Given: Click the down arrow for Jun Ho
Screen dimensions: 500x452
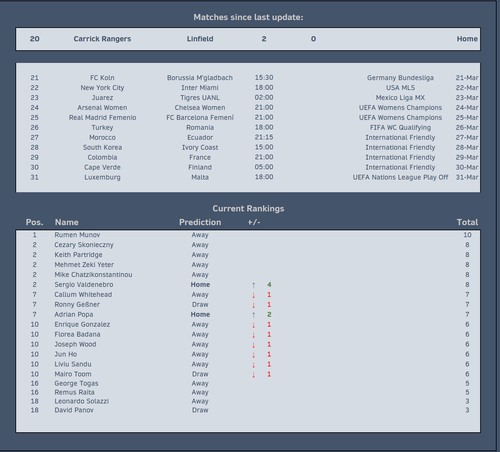Looking at the screenshot, I should (254, 355).
